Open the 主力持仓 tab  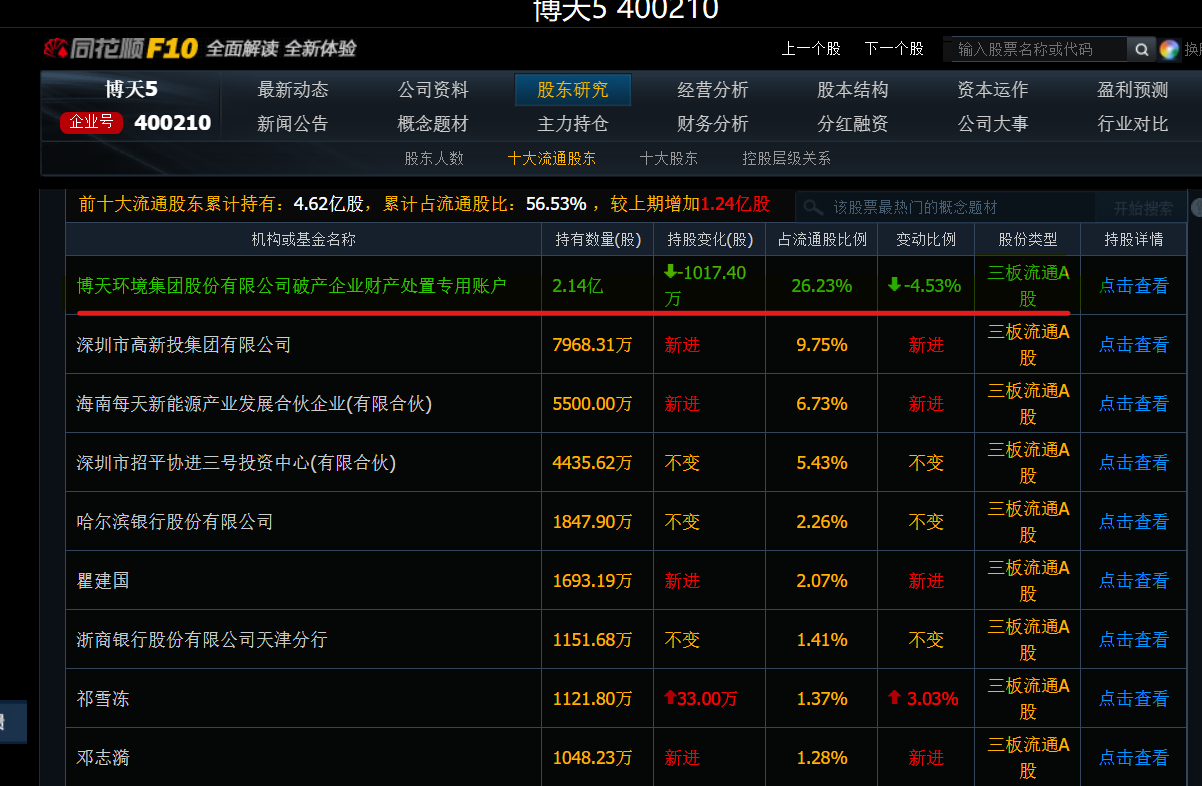point(573,124)
